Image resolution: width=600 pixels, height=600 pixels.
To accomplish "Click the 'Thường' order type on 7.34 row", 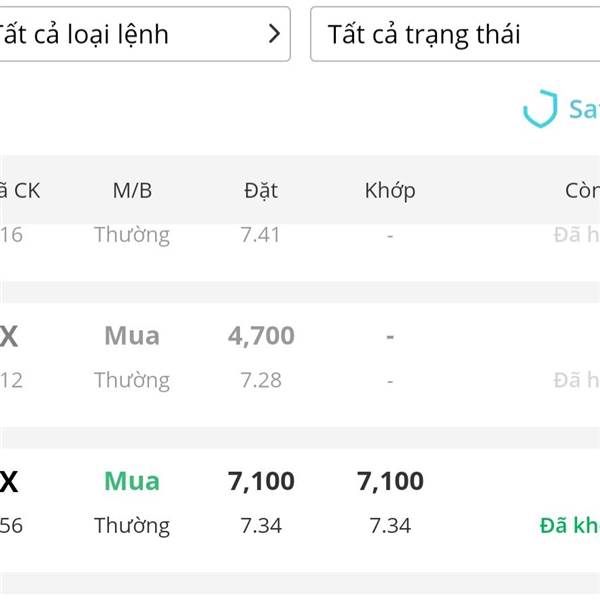I will [132, 526].
